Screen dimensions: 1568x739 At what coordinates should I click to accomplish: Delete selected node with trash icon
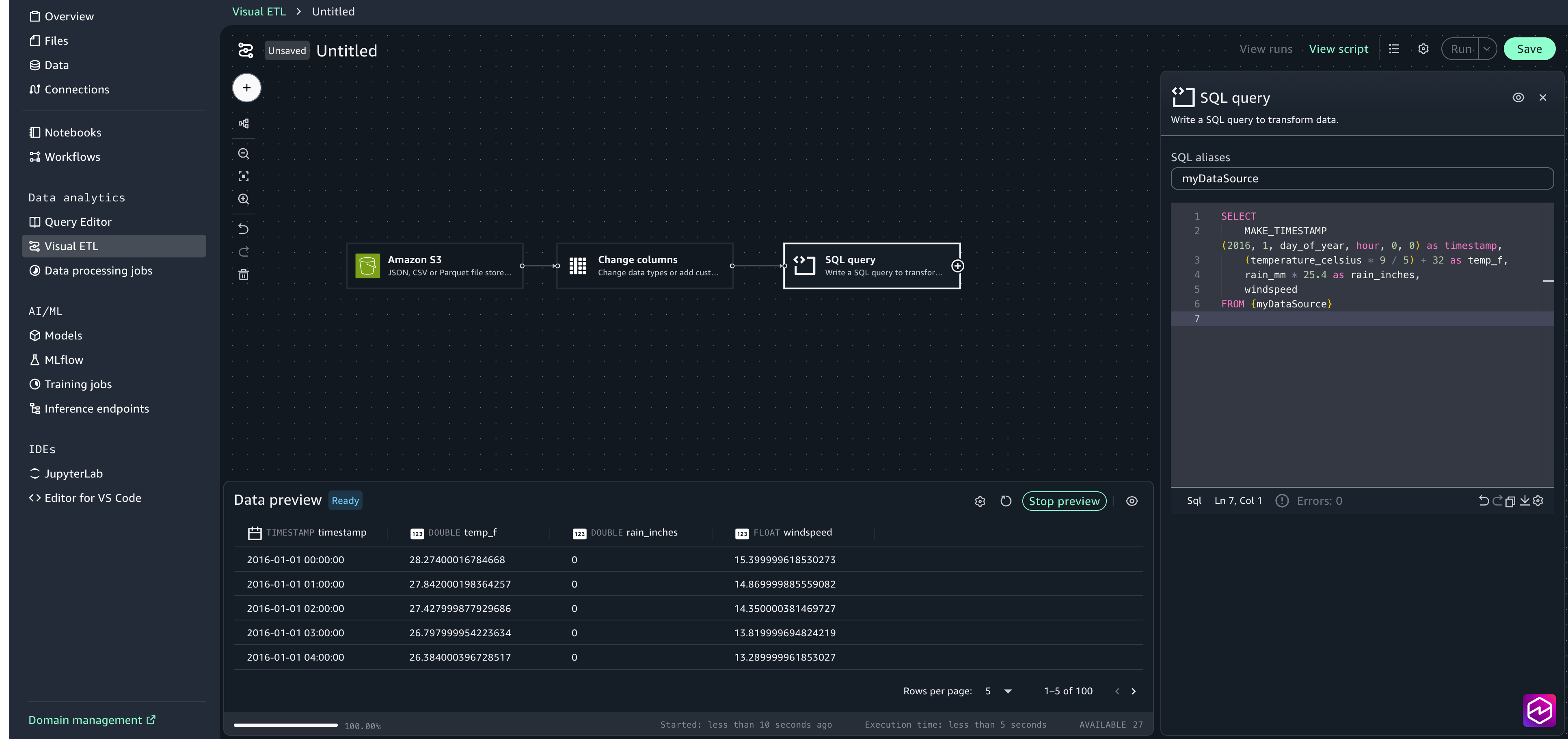click(x=244, y=274)
